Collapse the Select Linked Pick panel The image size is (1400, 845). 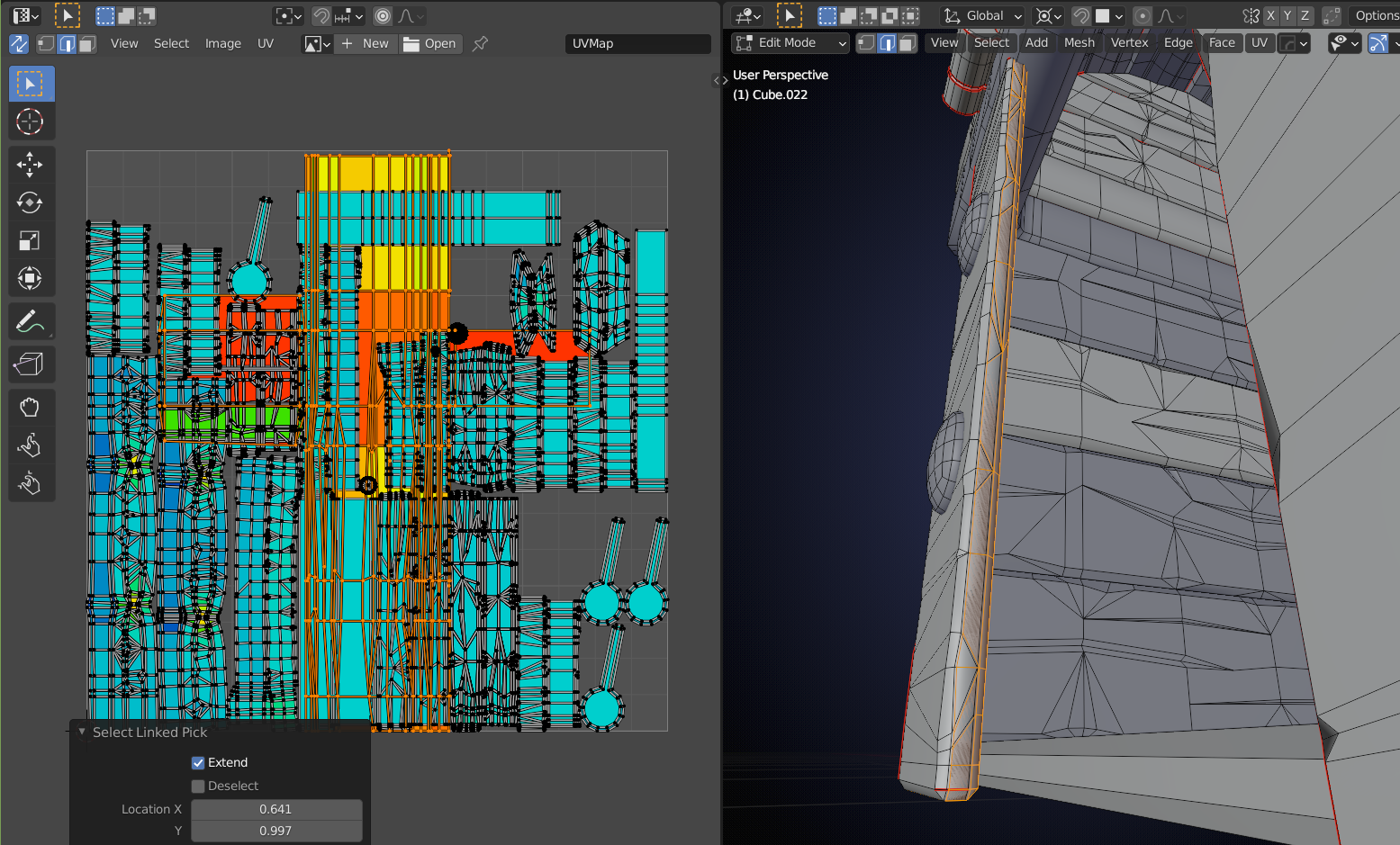(83, 733)
